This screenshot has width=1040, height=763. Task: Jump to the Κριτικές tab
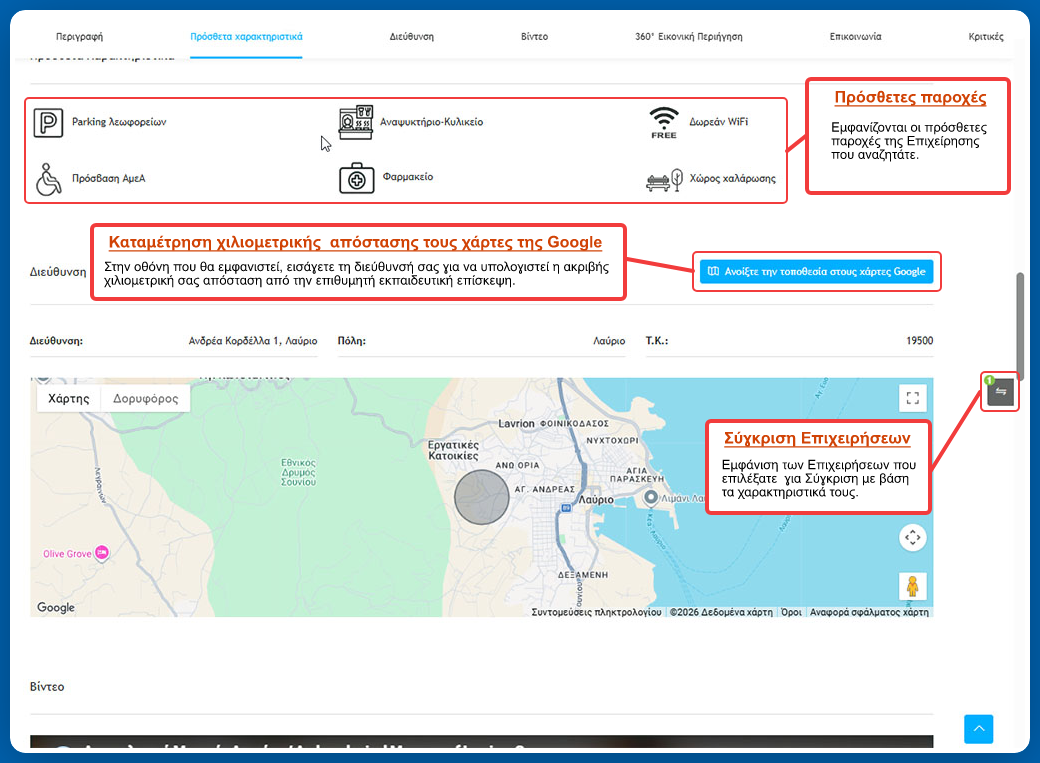pos(986,36)
